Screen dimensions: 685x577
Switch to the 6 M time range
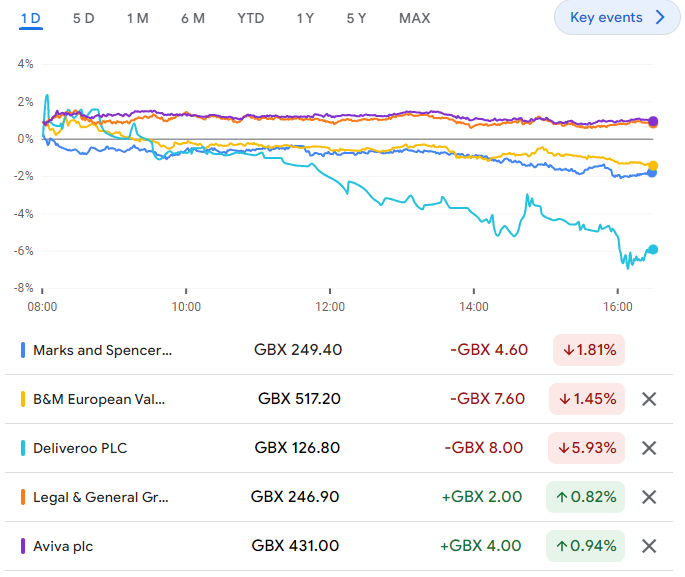(193, 18)
